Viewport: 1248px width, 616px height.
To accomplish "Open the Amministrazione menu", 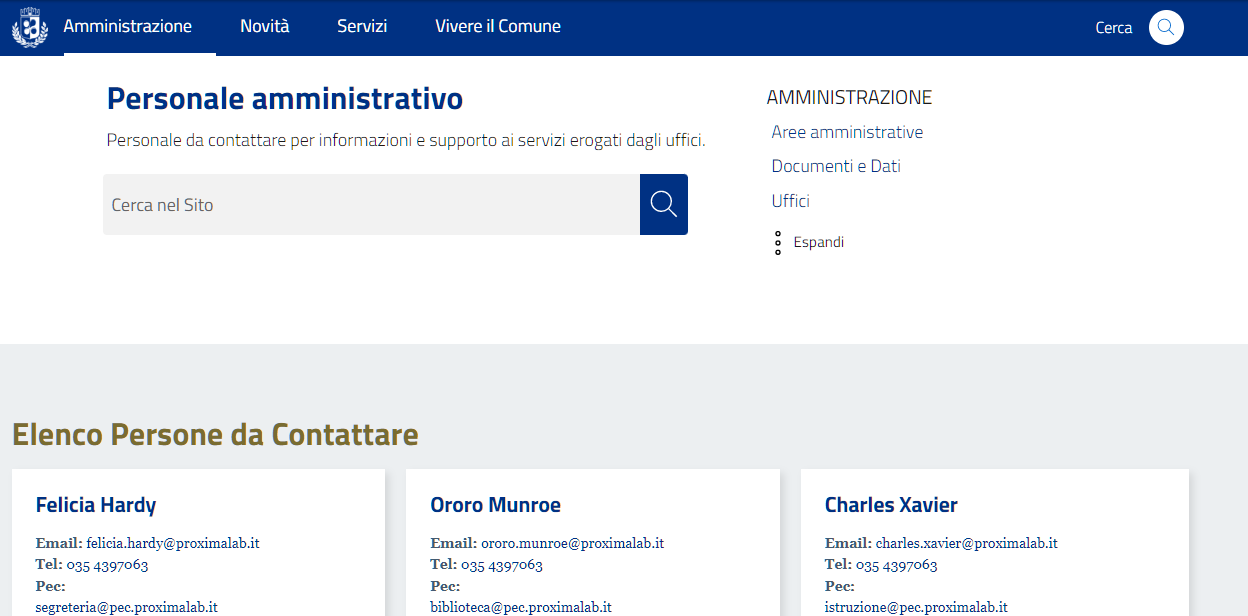I will [x=127, y=27].
